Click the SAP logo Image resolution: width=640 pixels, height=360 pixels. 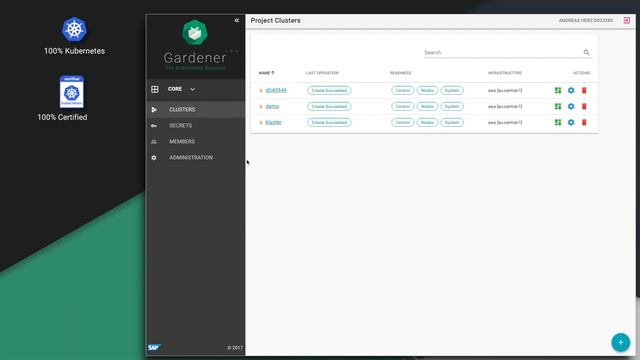[154, 347]
